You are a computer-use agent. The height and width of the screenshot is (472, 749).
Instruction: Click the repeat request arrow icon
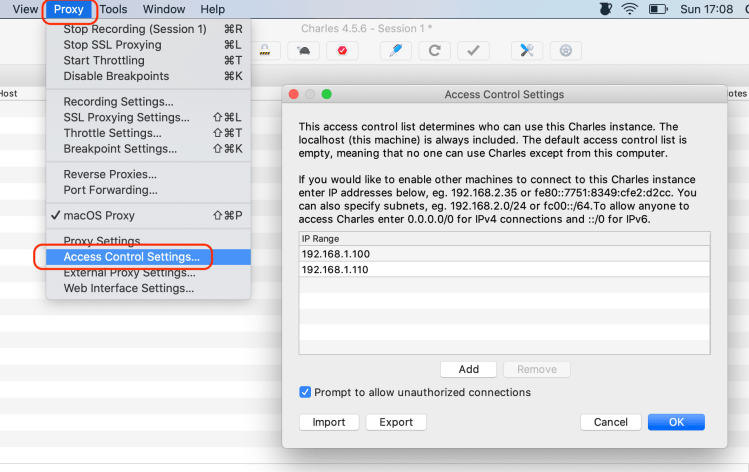tap(434, 50)
